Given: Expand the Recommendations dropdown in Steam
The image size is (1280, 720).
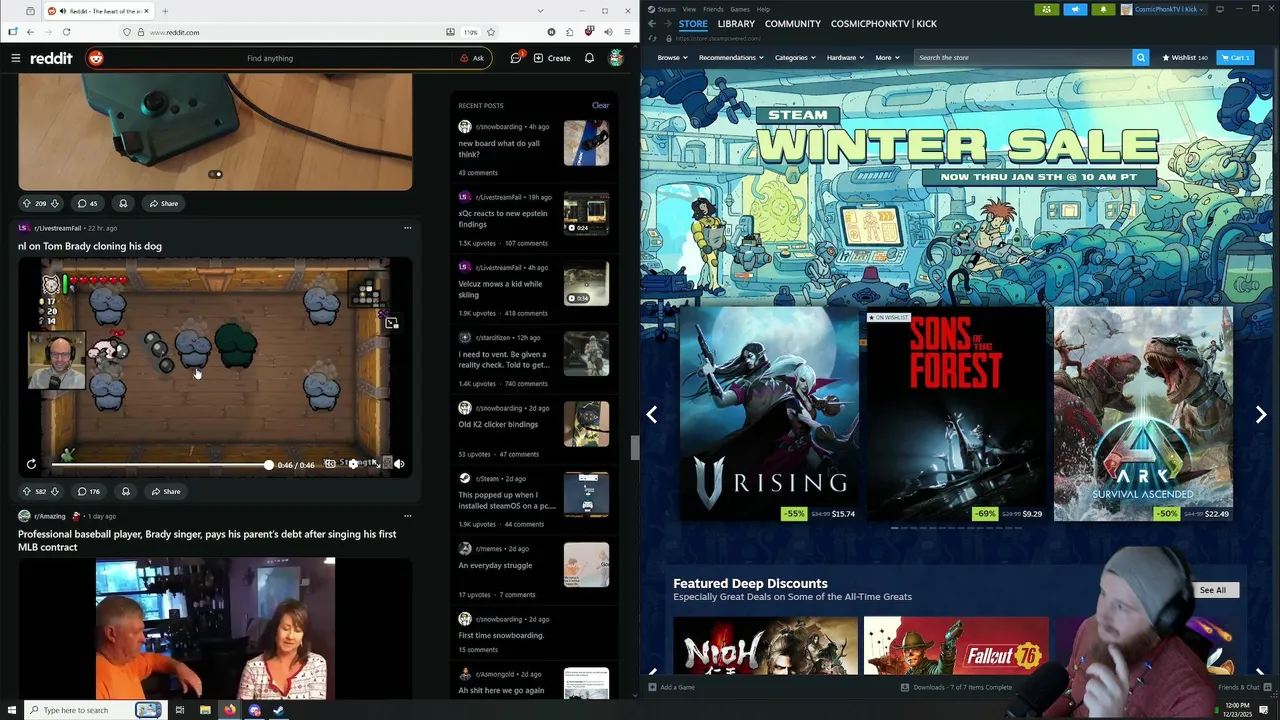Looking at the screenshot, I should click(x=731, y=57).
